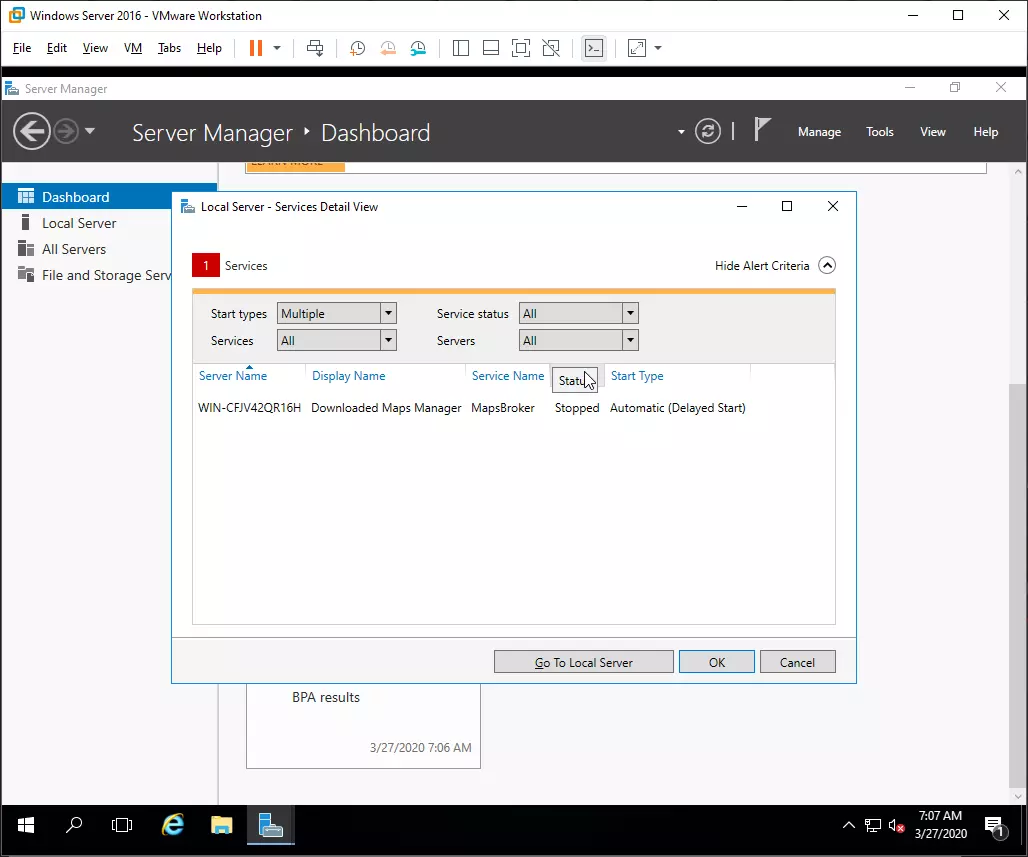Show hidden system tray icons

(x=848, y=825)
